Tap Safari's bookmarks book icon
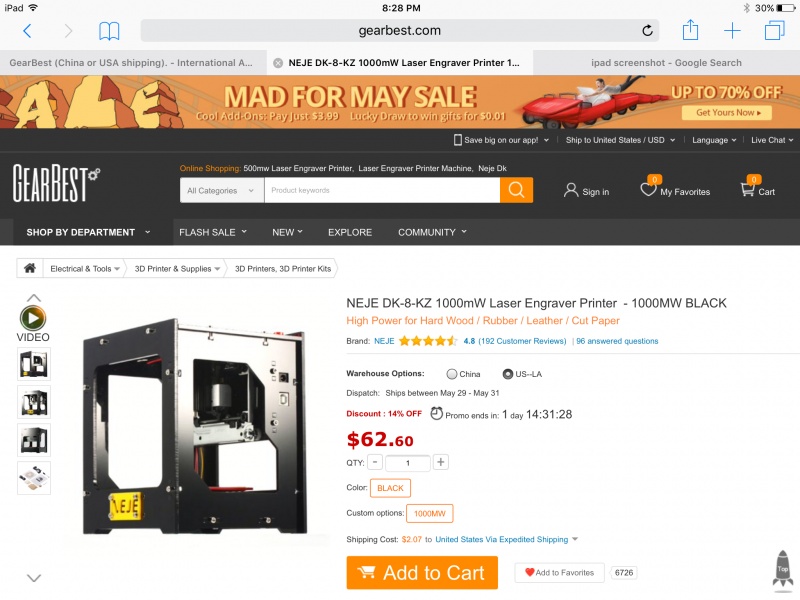 point(109,31)
